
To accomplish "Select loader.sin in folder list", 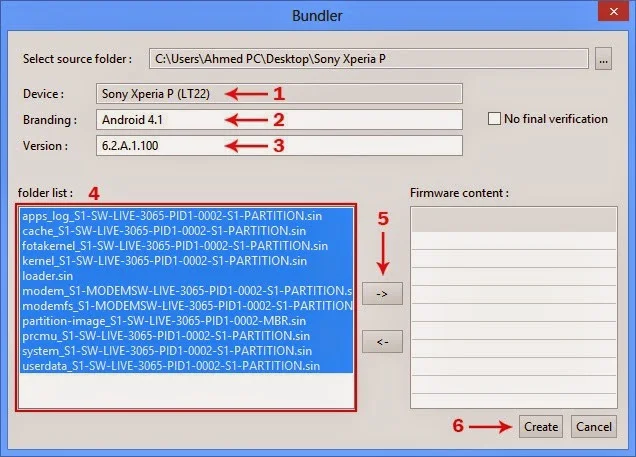I will point(187,276).
